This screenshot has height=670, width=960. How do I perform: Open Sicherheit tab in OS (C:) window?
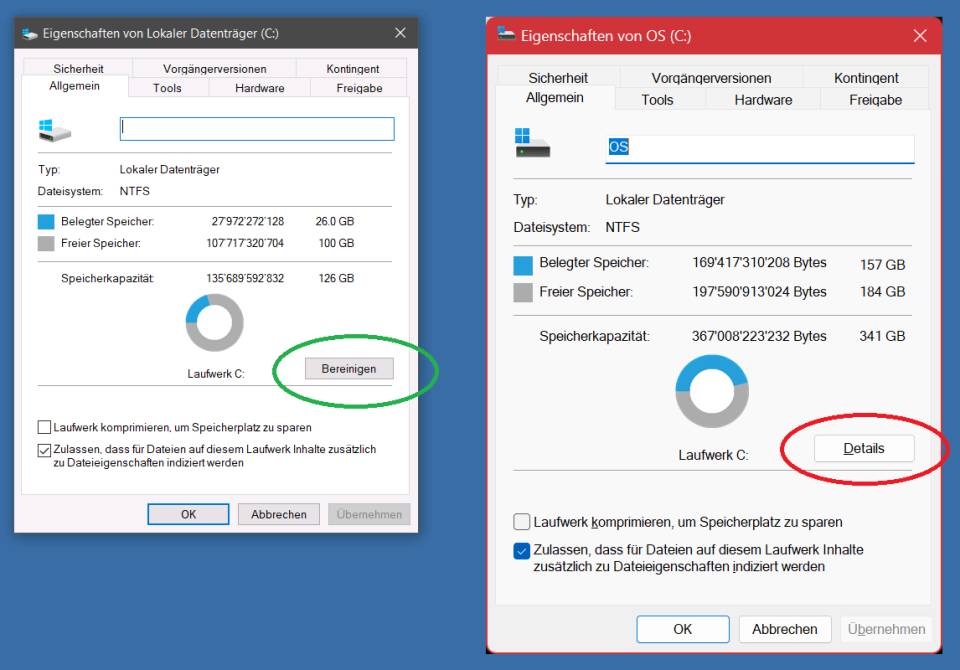click(x=558, y=78)
